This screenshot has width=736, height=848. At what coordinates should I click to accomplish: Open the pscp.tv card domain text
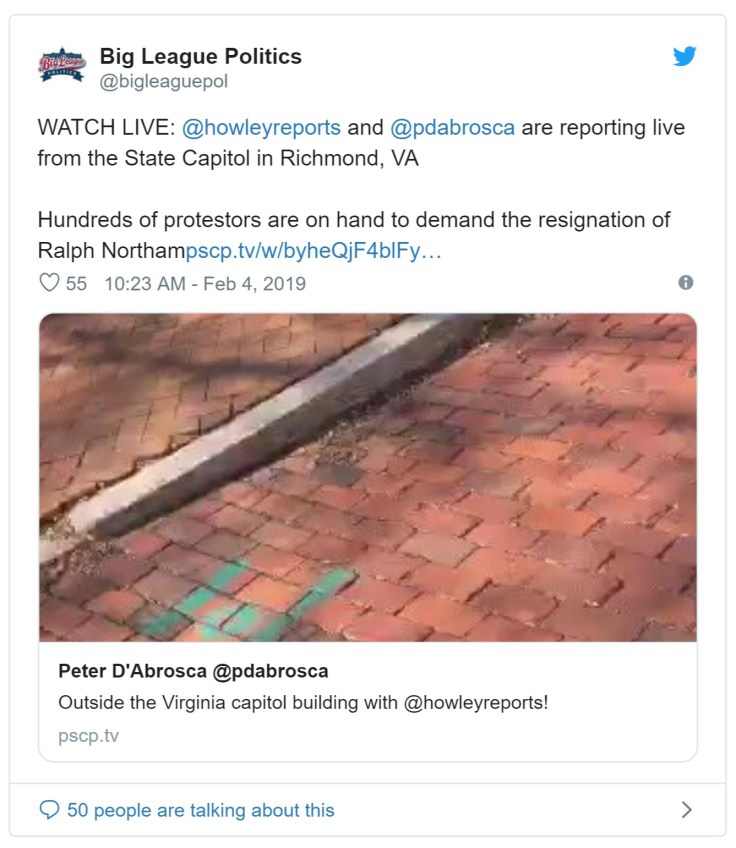click(x=88, y=736)
